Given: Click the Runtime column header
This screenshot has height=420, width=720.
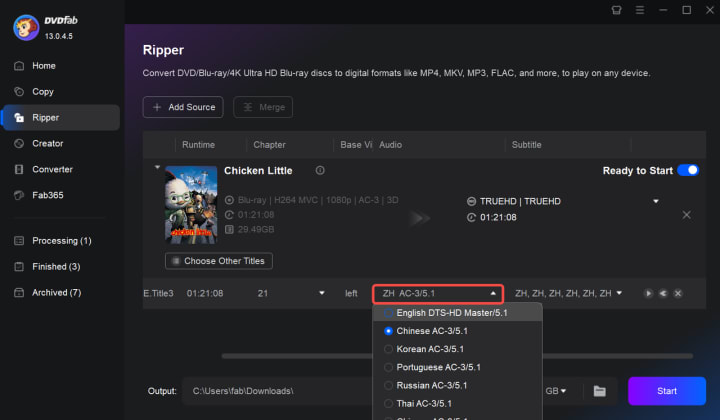Looking at the screenshot, I should pos(198,145).
